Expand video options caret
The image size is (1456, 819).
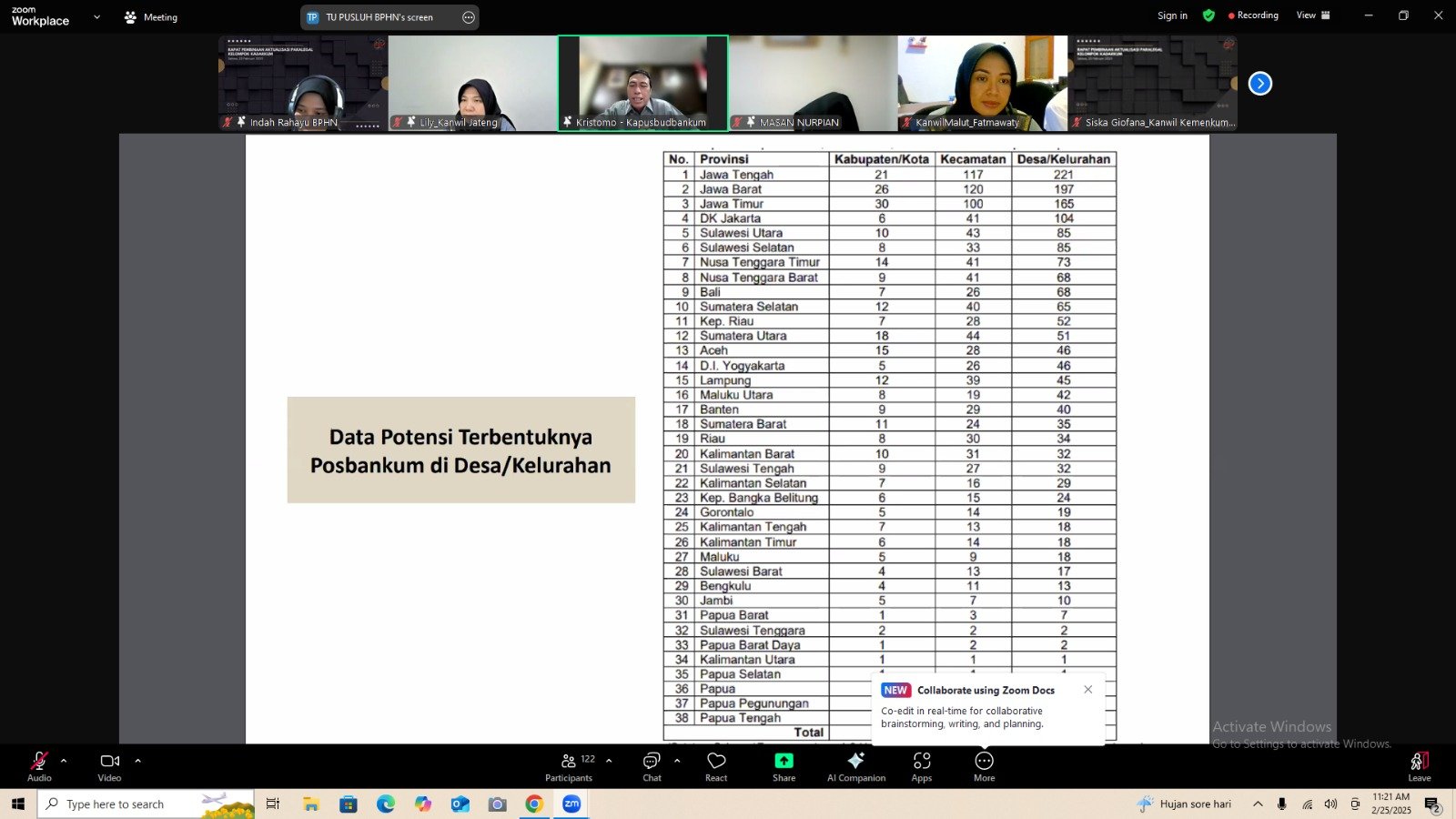tap(138, 760)
